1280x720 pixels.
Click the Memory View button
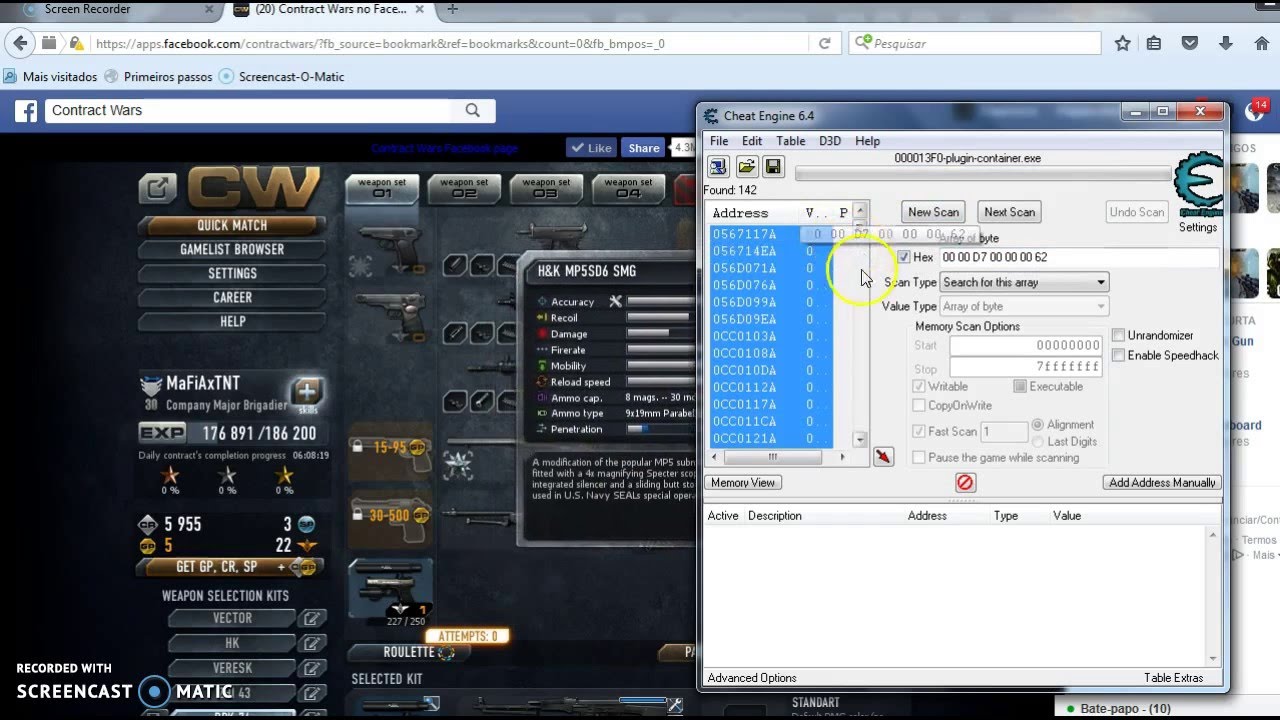pyautogui.click(x=743, y=483)
